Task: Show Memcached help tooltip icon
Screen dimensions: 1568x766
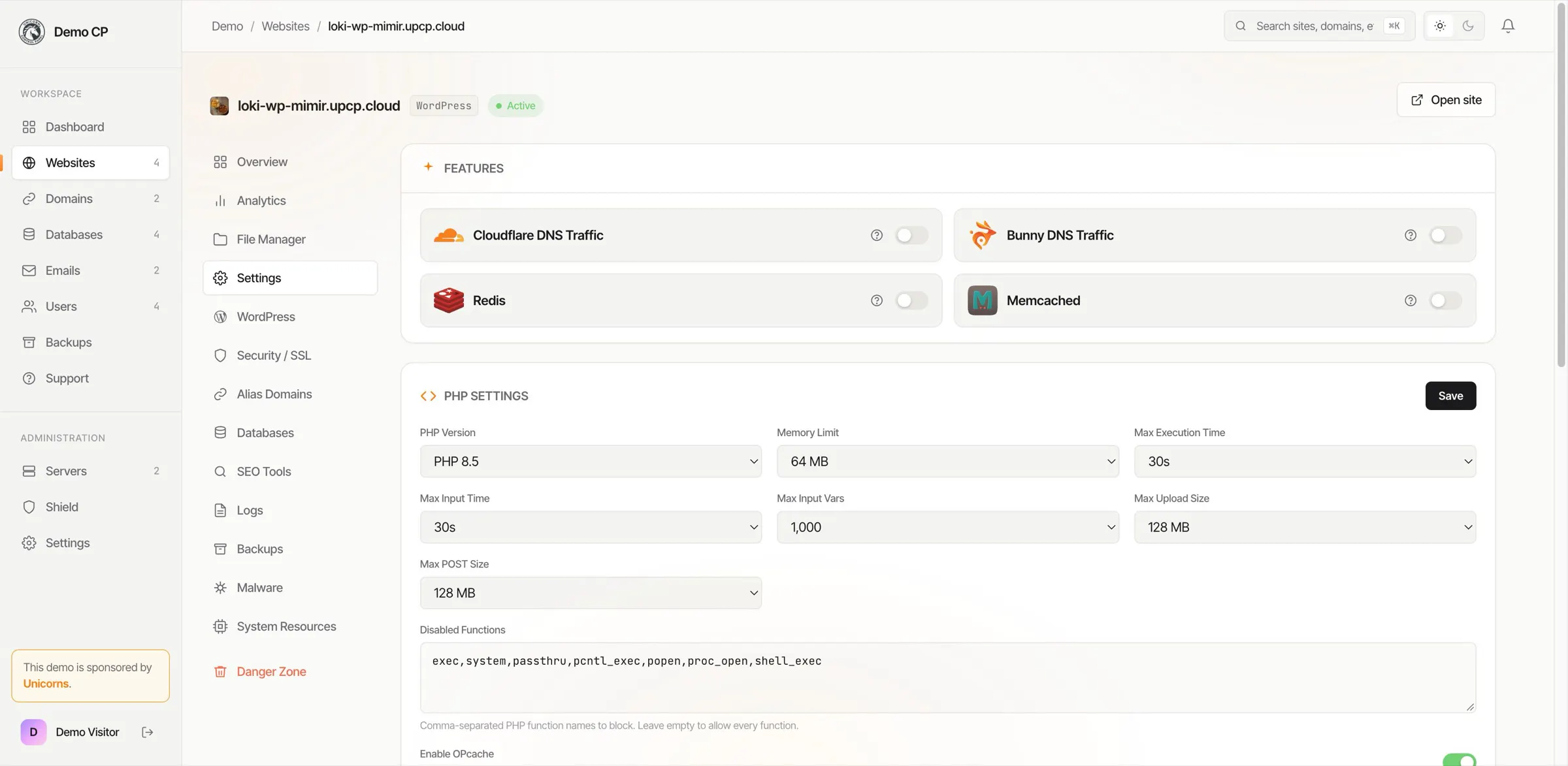Action: point(1411,300)
